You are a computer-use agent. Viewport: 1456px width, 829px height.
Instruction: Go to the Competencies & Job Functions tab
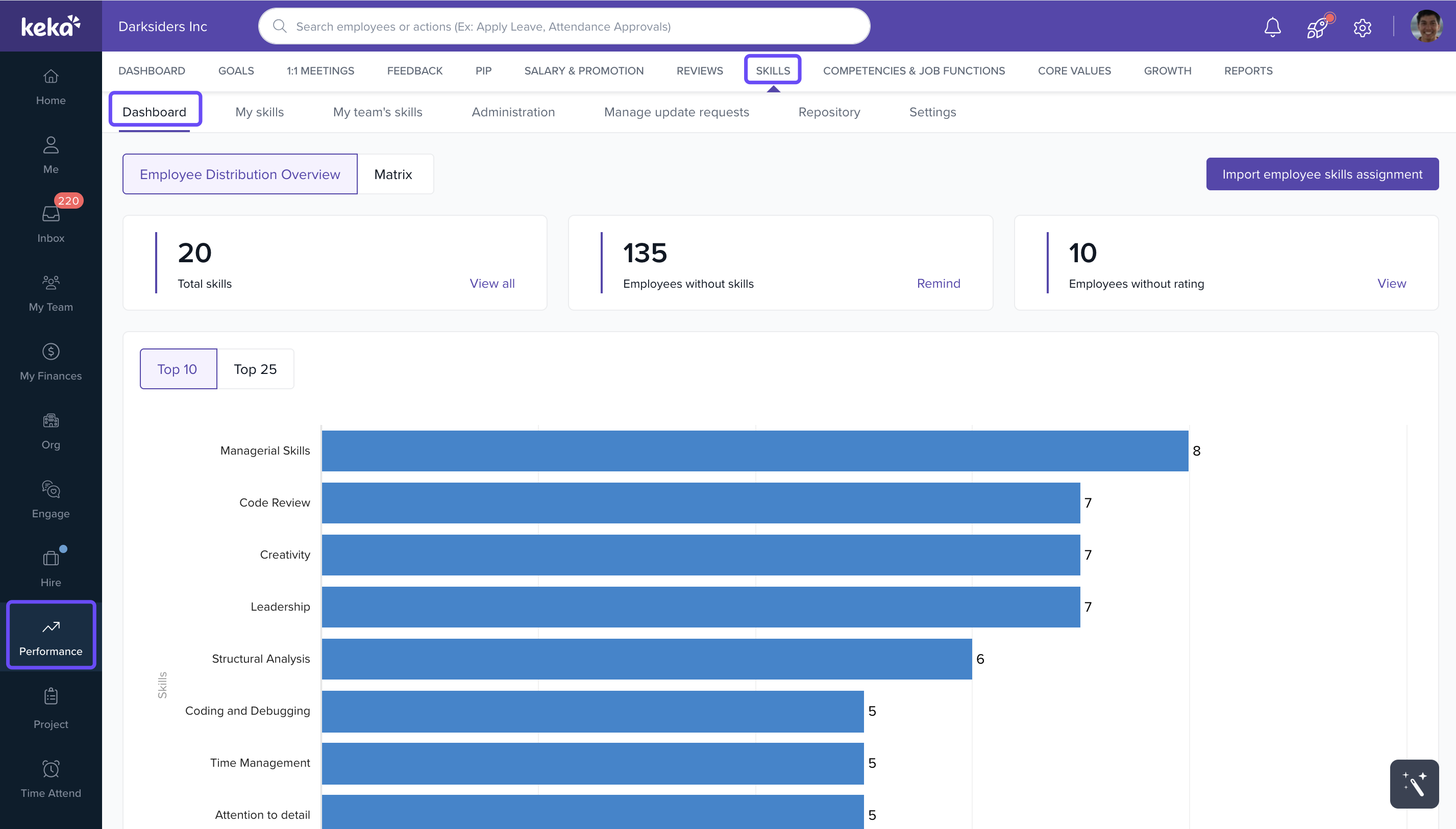pos(914,70)
